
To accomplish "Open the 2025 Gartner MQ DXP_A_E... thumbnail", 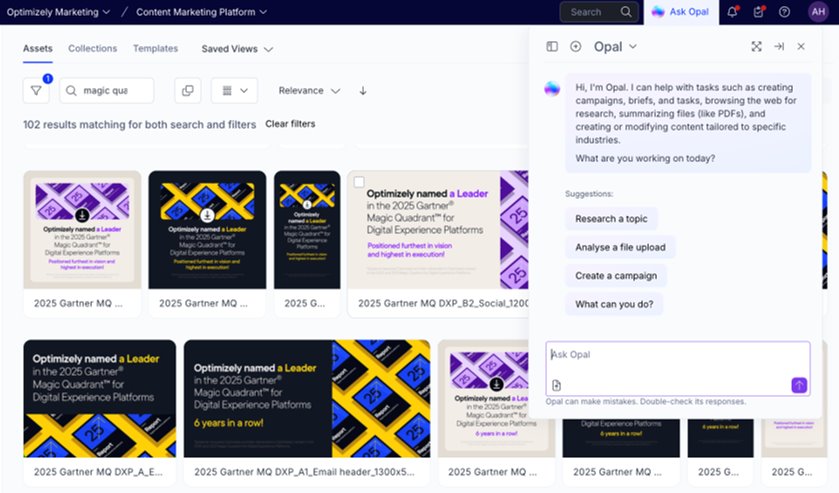I will (100, 398).
